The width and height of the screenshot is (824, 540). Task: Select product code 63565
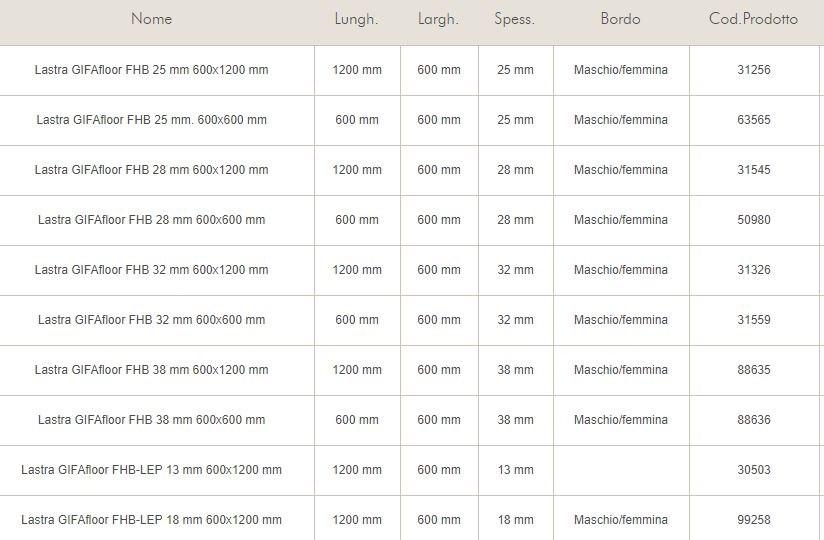753,120
